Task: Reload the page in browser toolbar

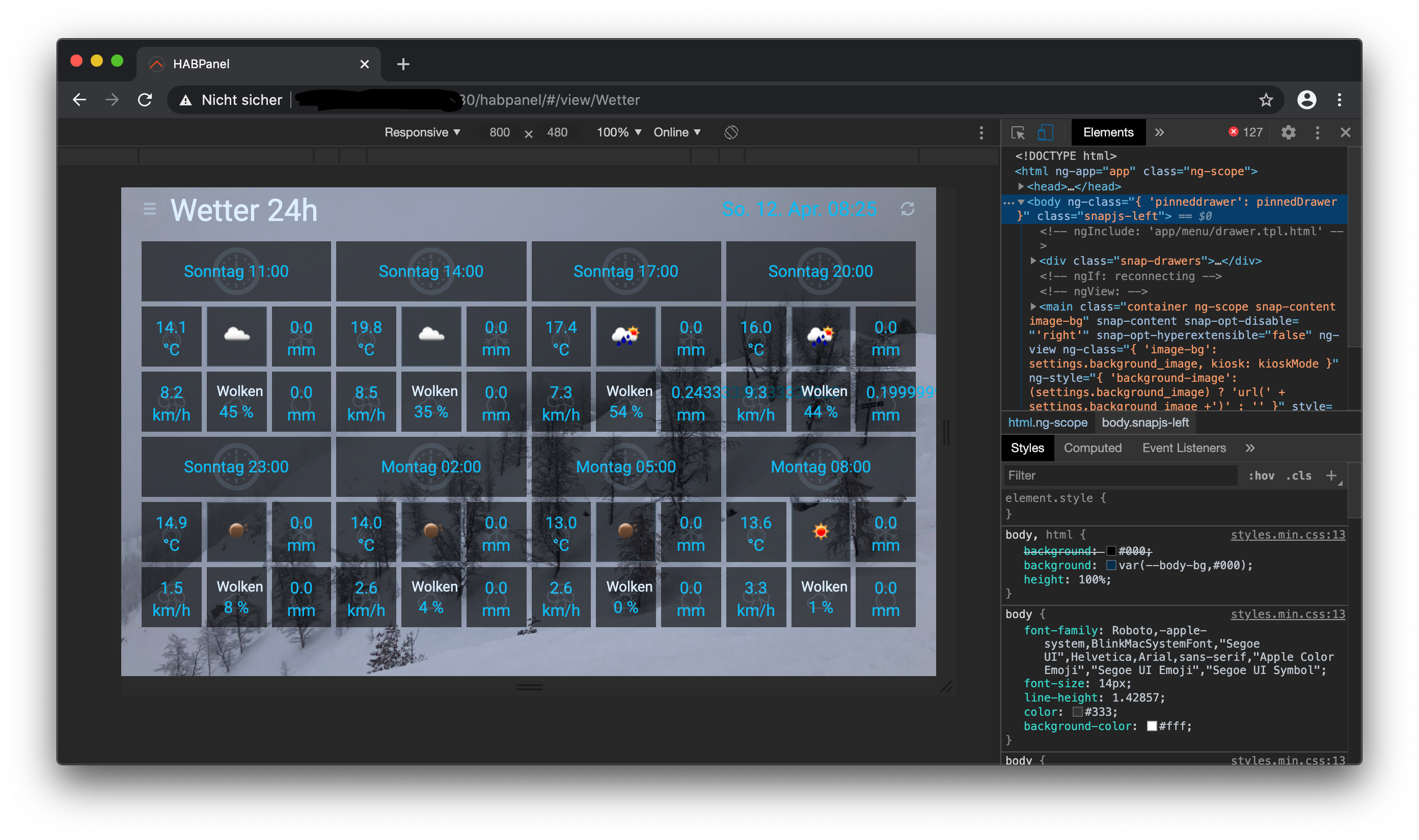Action: (x=145, y=100)
